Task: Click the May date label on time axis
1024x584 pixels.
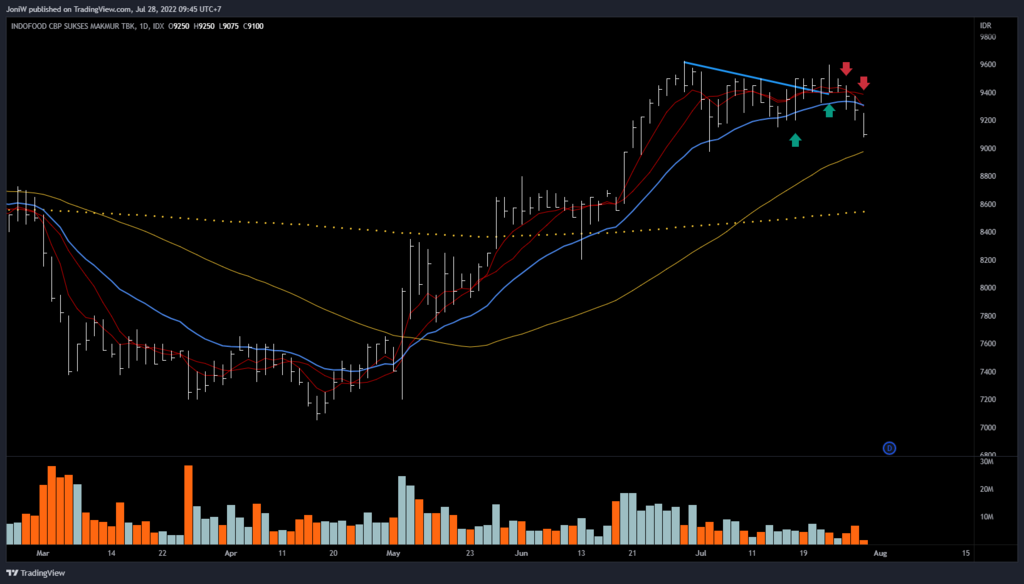Action: (393, 552)
